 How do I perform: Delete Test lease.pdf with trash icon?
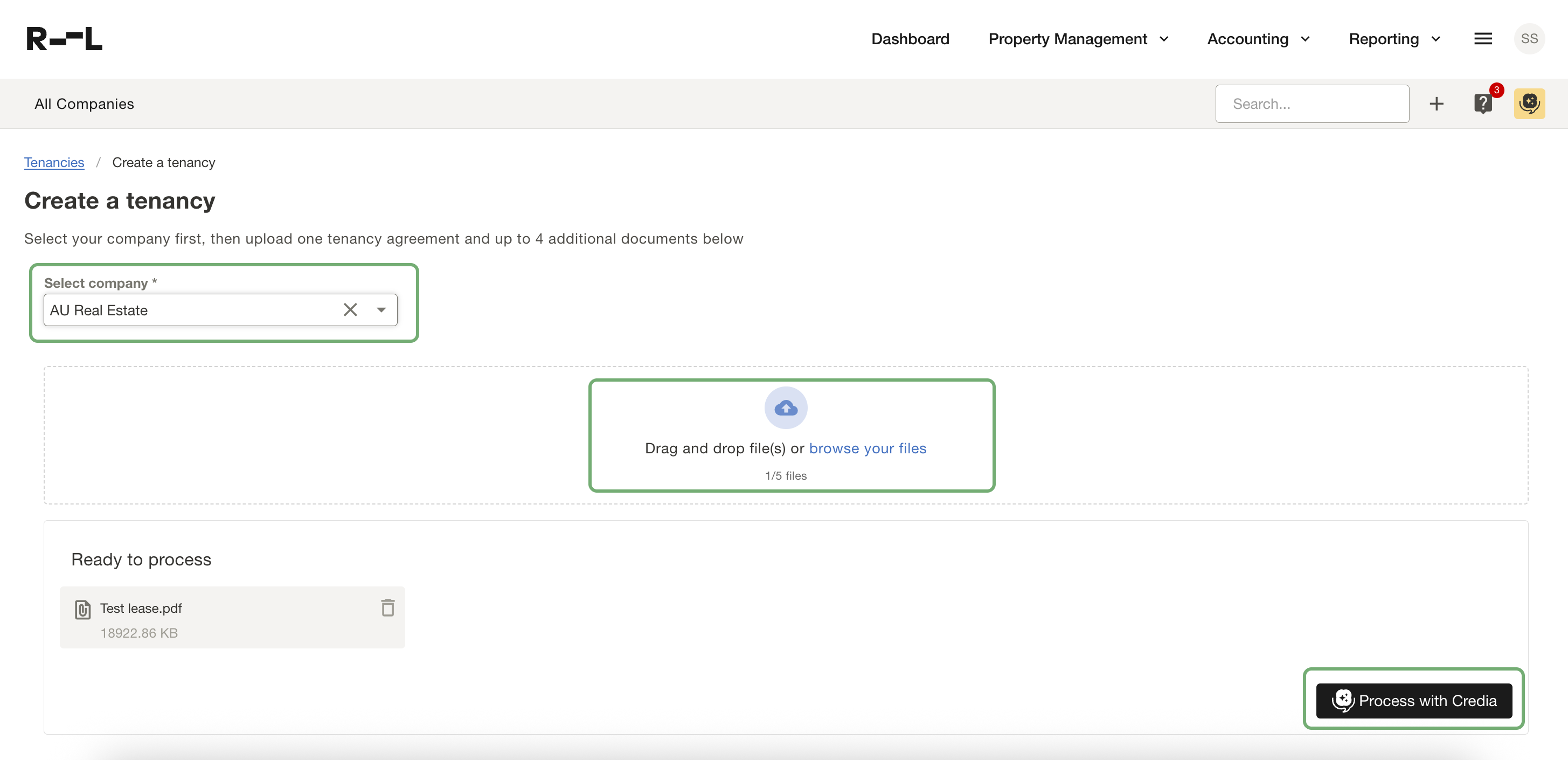[388, 607]
